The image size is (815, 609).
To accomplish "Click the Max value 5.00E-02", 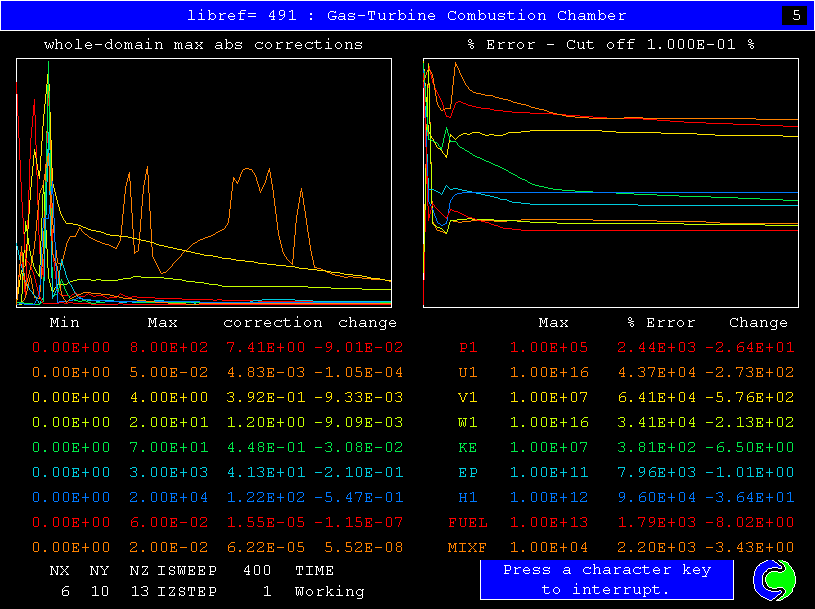I will pyautogui.click(x=169, y=373).
